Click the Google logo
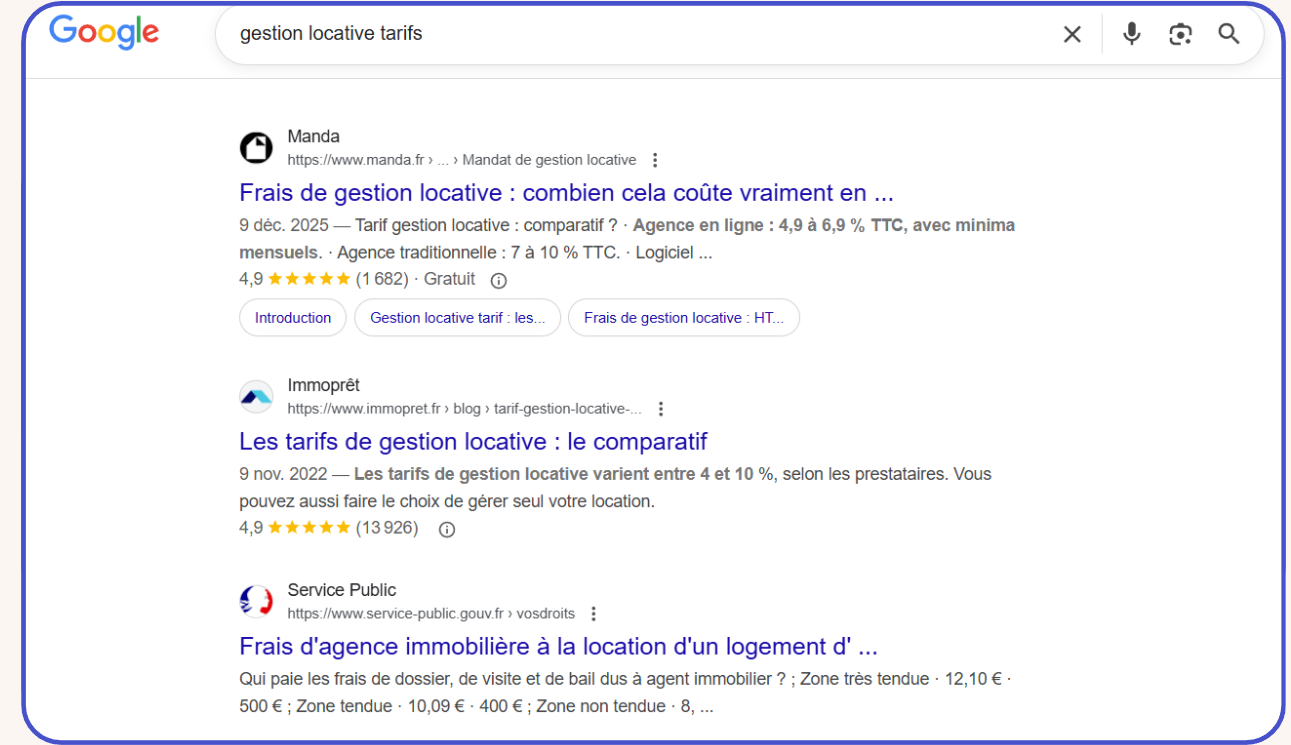This screenshot has height=745, width=1291. tap(103, 33)
